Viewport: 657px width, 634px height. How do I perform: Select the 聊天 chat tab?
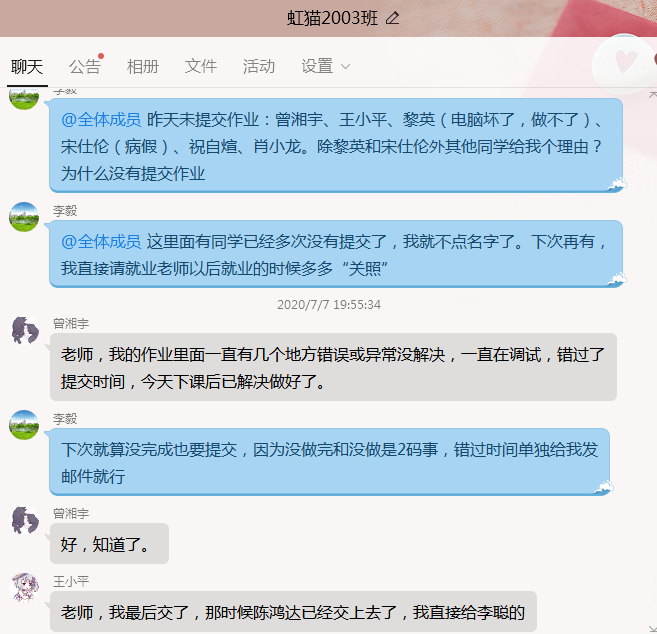click(x=27, y=66)
